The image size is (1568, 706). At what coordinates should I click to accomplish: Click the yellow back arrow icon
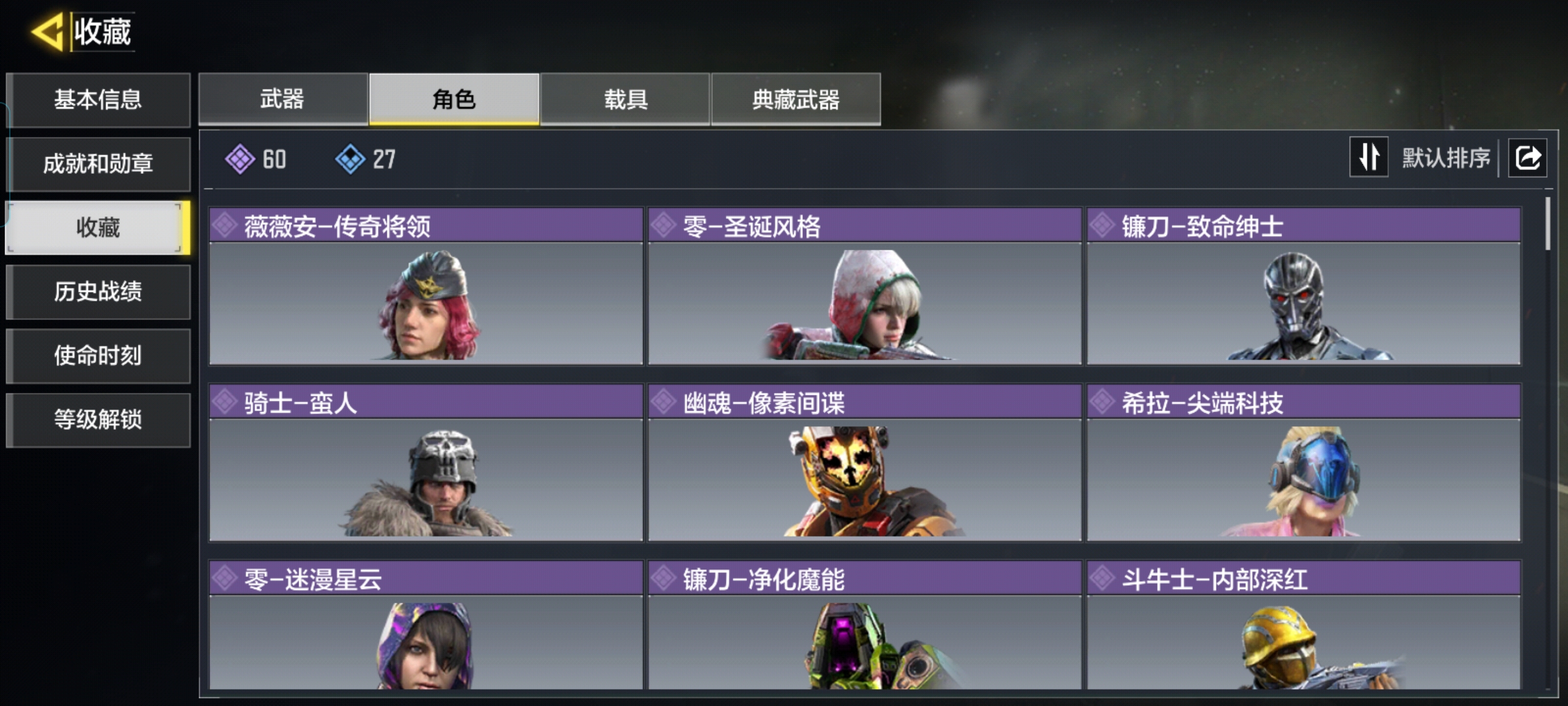point(48,31)
